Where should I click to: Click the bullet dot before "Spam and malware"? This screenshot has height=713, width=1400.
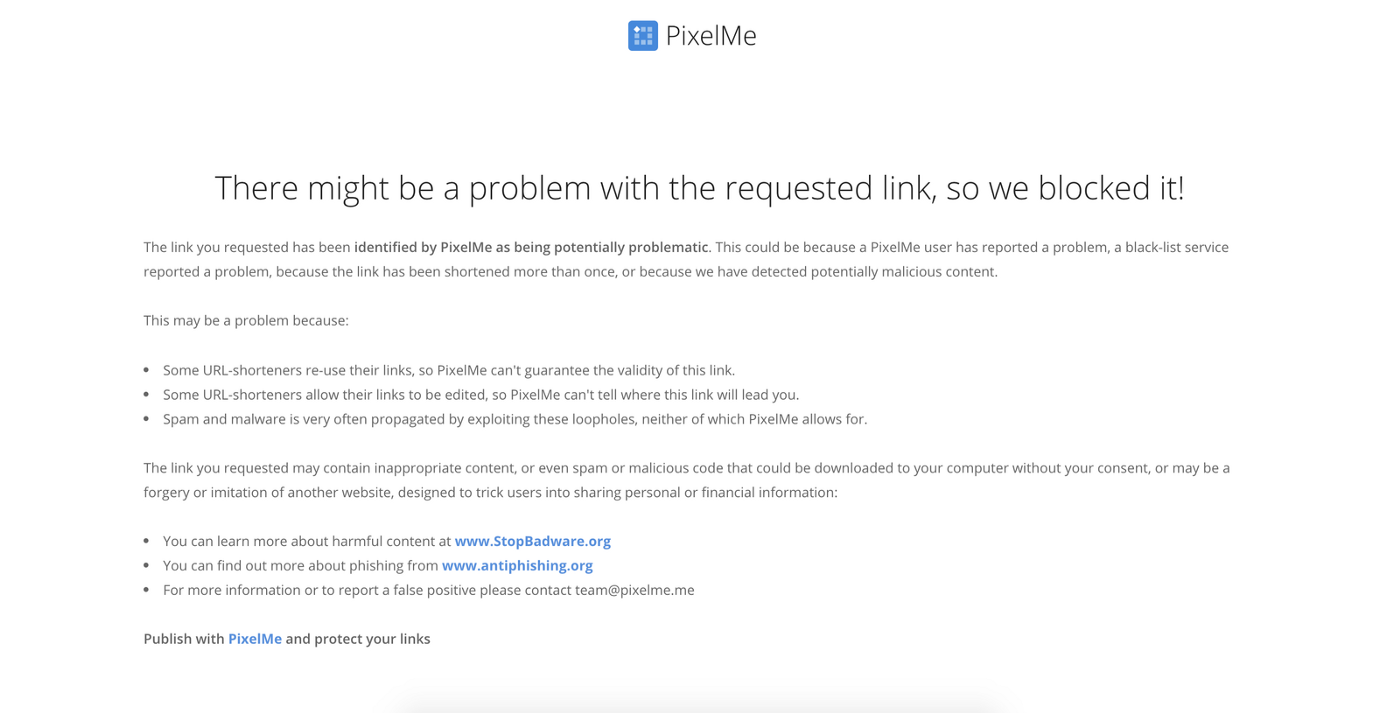coord(146,419)
